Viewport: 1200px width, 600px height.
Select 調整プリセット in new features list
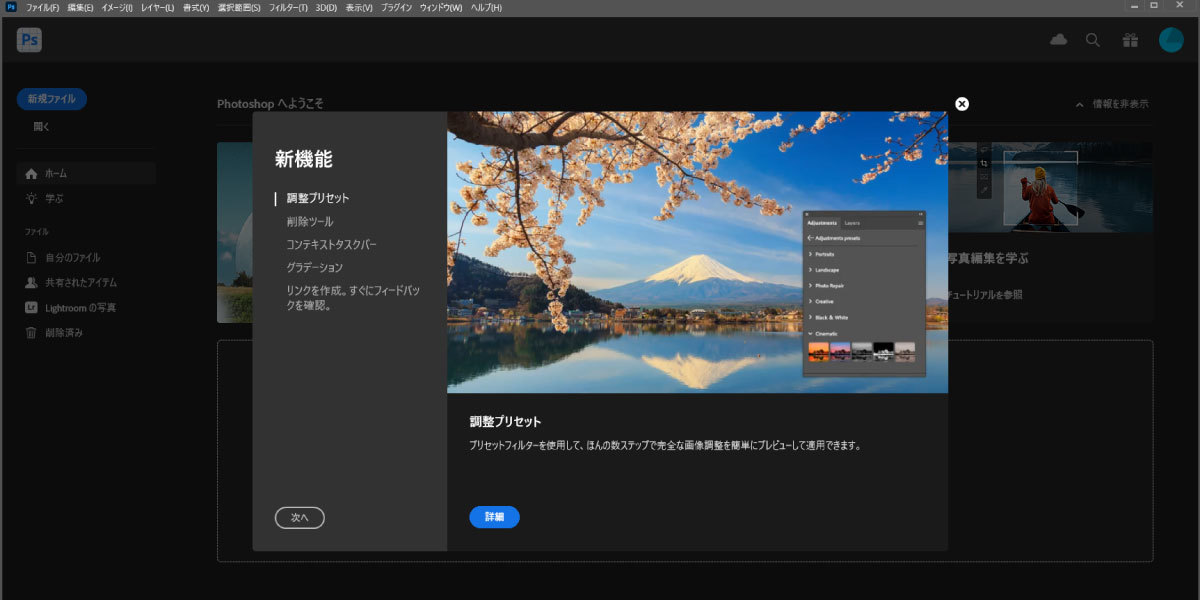318,198
